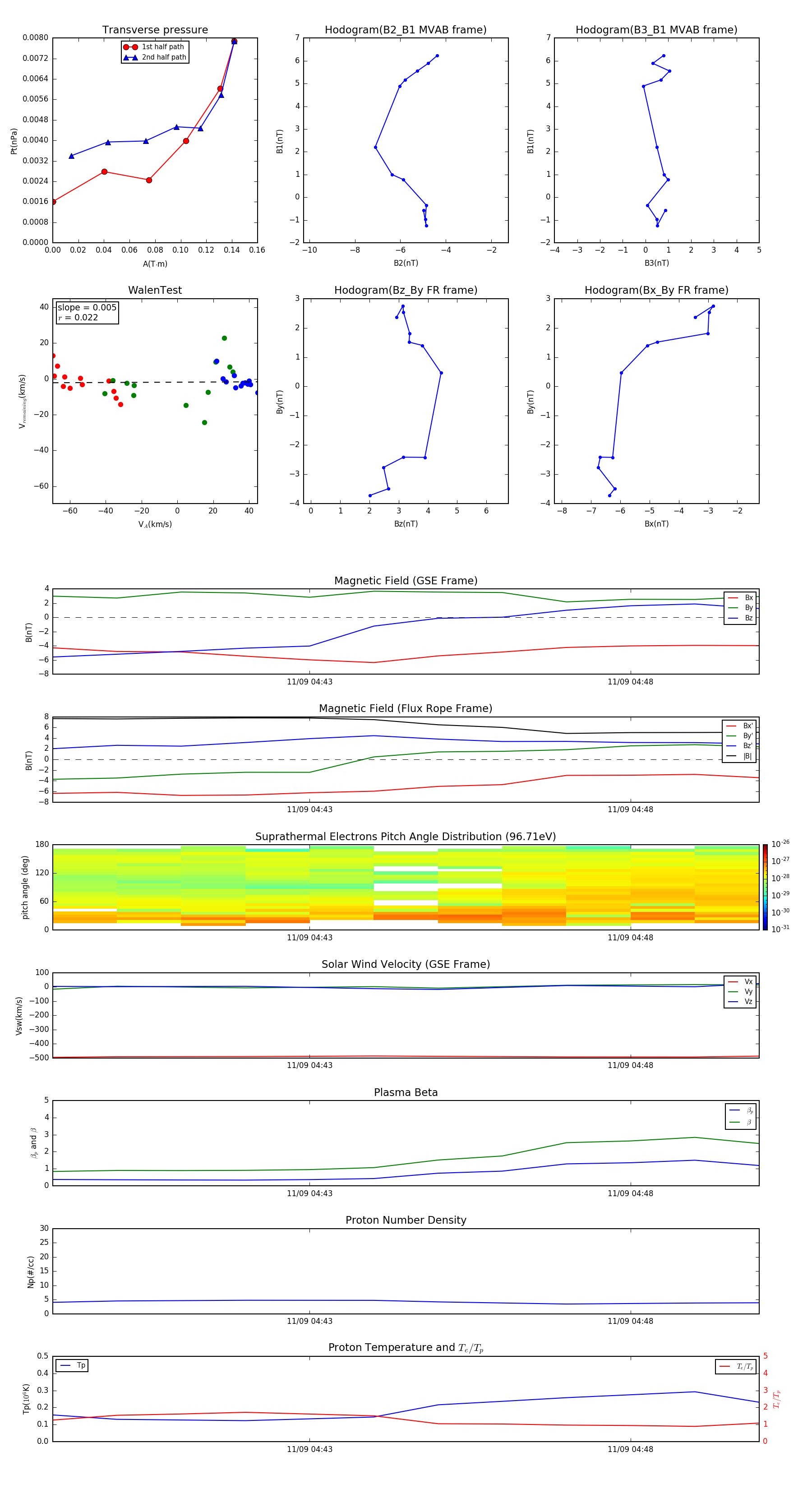Click the 'Proton Temperature and Te/Tp' title
The height and width of the screenshot is (1489, 812).
406,1347
